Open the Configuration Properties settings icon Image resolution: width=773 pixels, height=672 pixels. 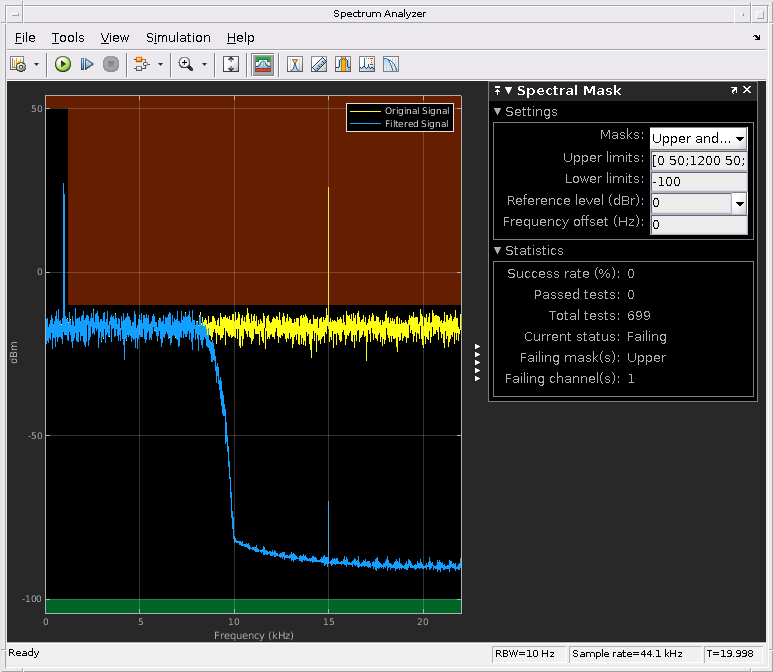18,64
